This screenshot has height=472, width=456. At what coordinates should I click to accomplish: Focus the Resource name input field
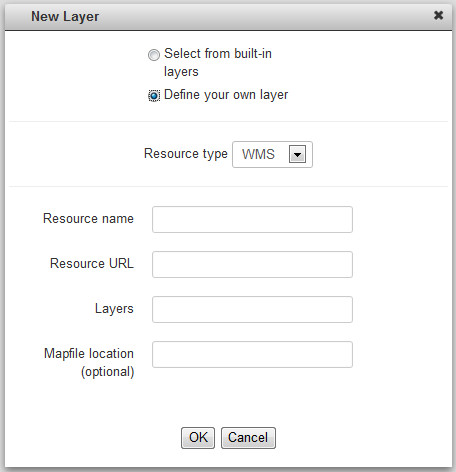252,219
